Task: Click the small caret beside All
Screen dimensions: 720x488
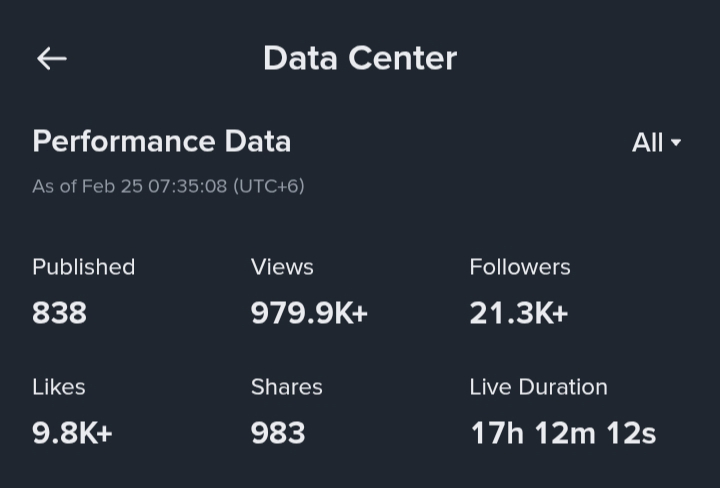Action: click(676, 143)
